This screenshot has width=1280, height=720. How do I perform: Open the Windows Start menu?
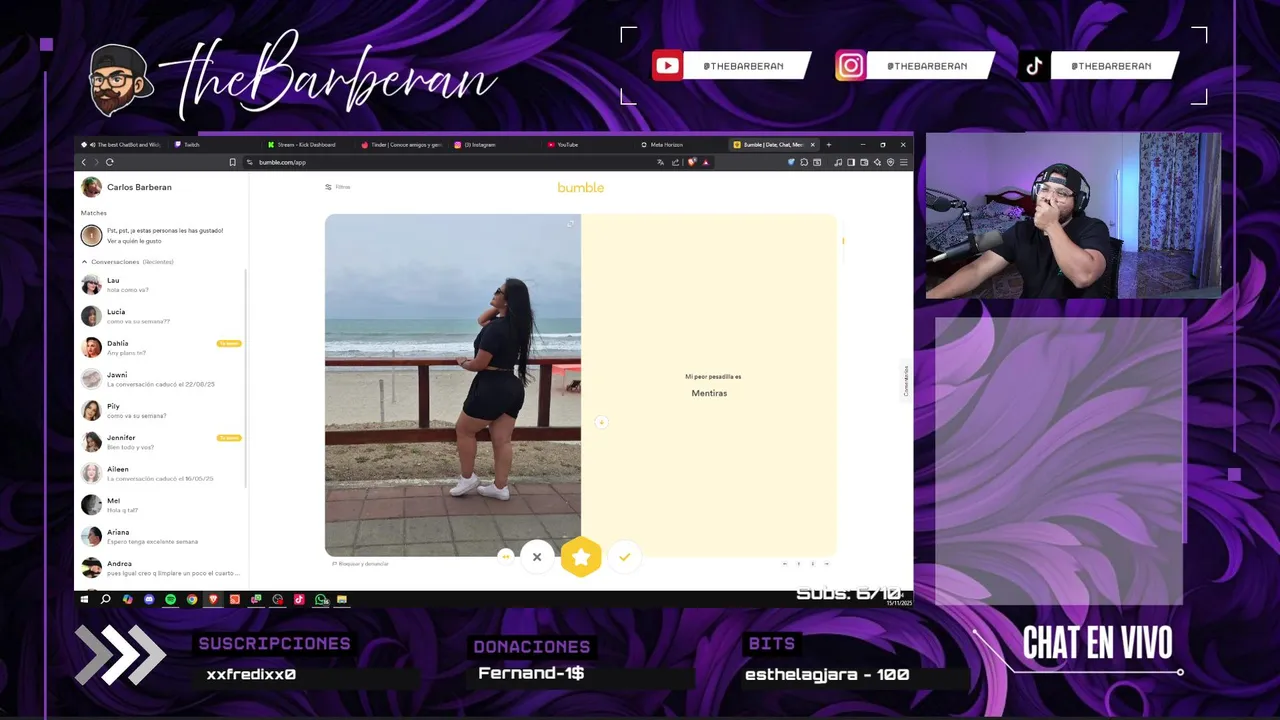[x=84, y=600]
